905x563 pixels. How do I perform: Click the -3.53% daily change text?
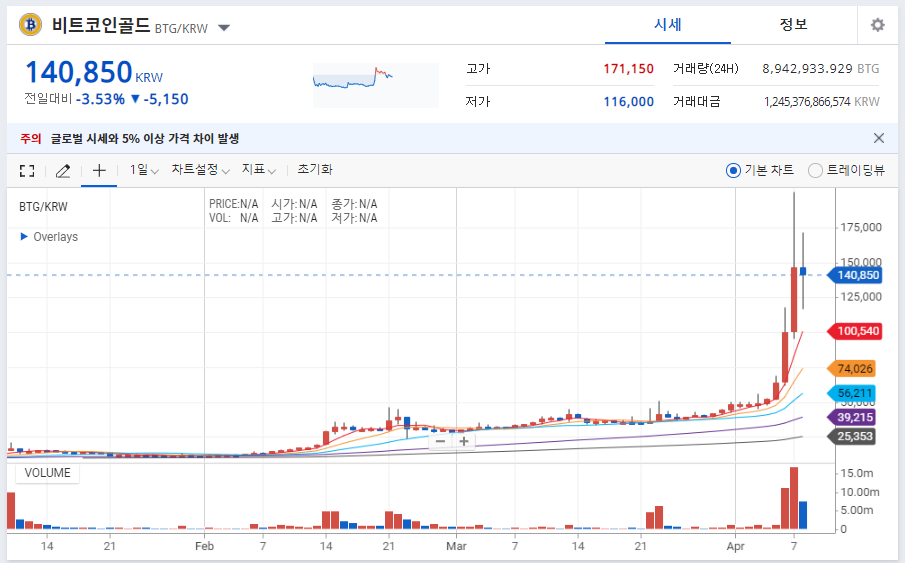(100, 99)
